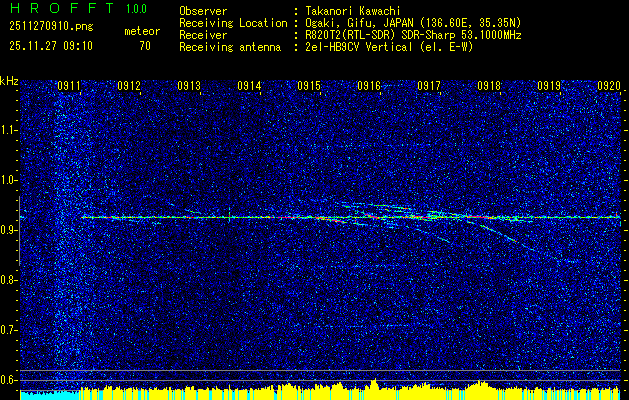The image size is (629, 400).
Task: Click time marker 0914
Action: pyautogui.click(x=249, y=86)
